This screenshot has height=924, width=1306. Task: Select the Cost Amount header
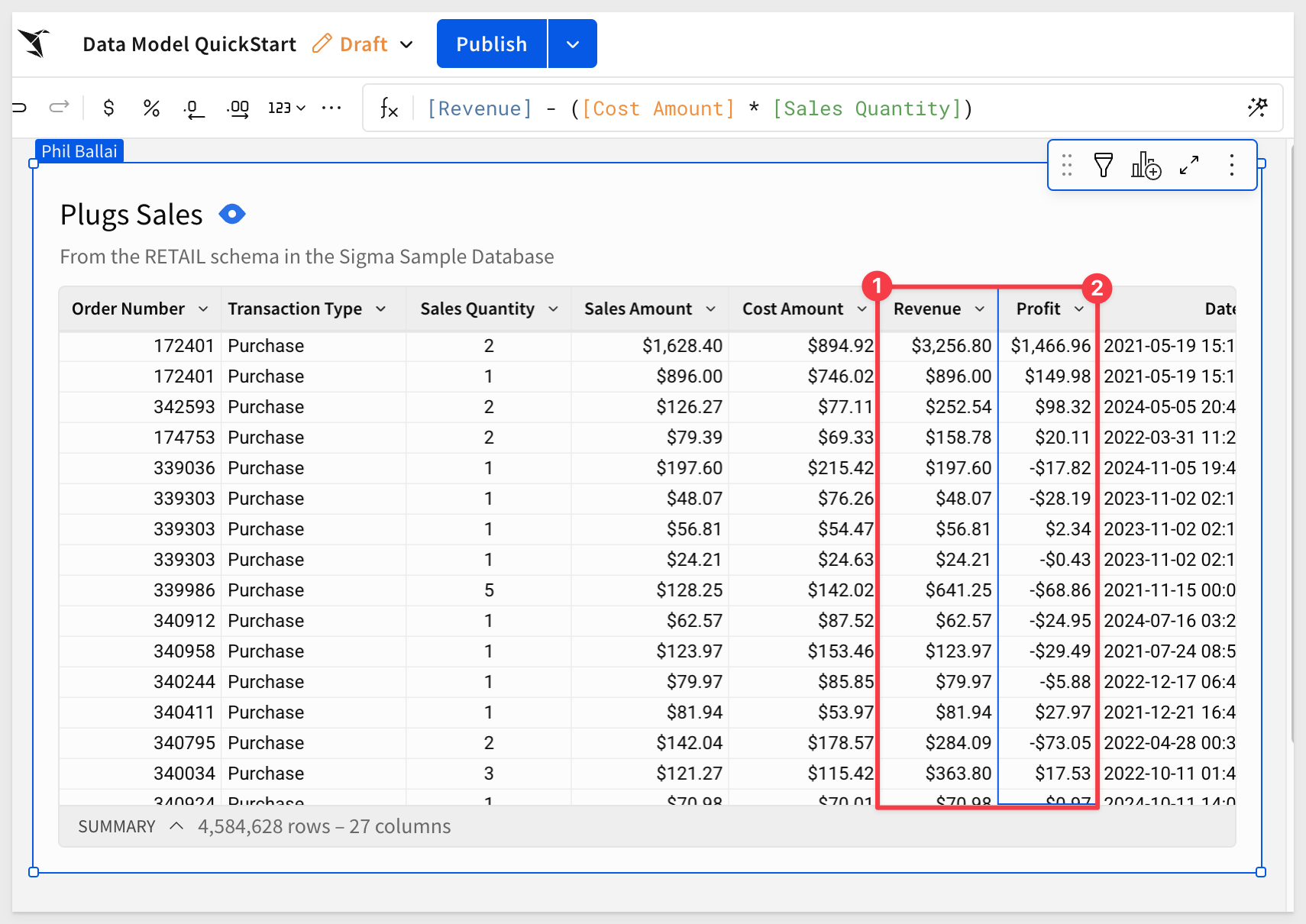coord(793,309)
